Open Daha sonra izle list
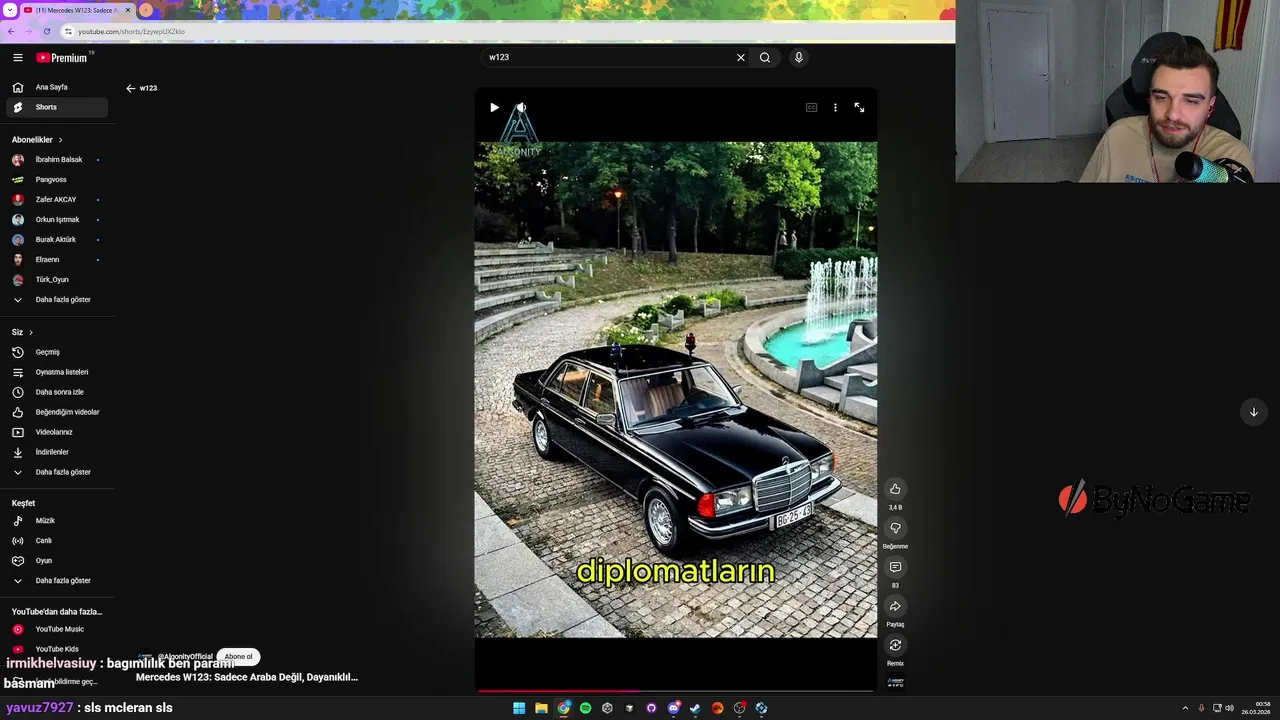This screenshot has width=1280, height=720. (x=57, y=392)
